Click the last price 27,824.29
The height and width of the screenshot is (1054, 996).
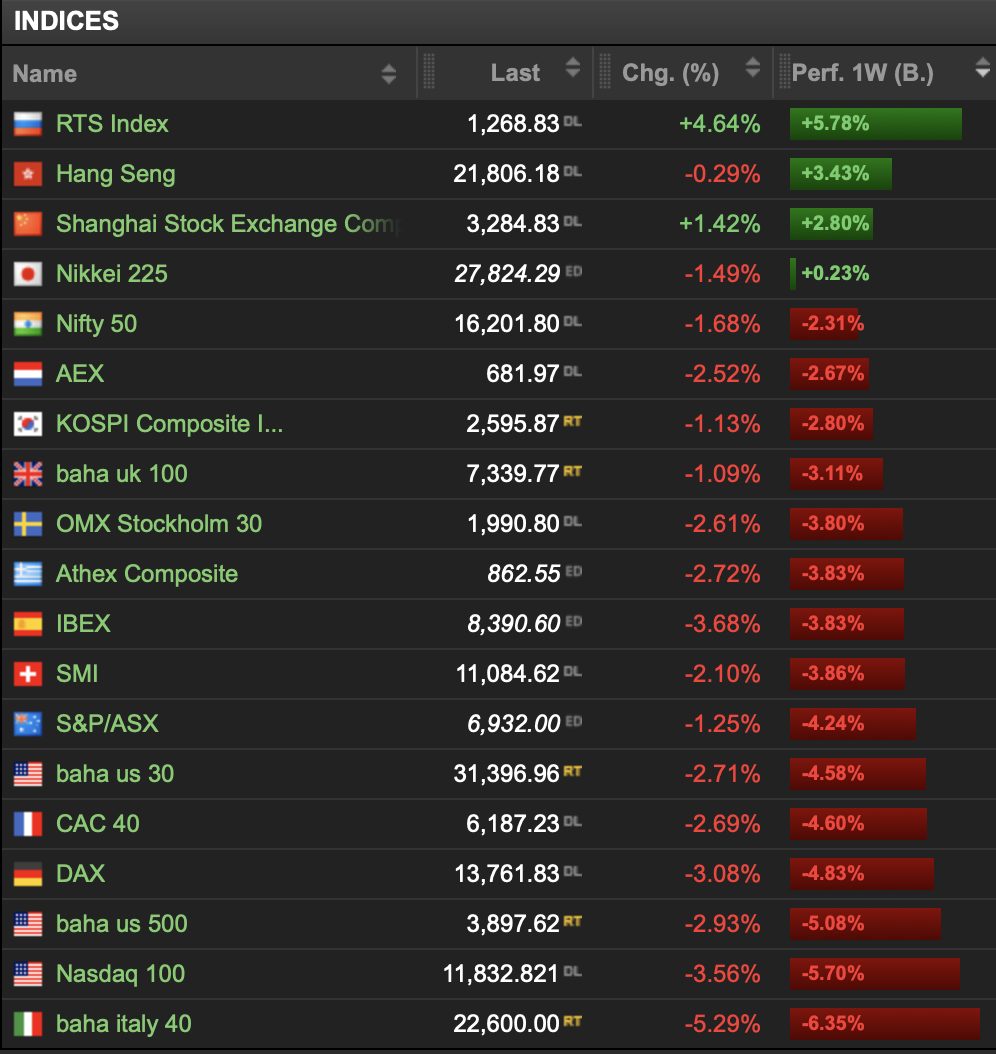coord(507,274)
